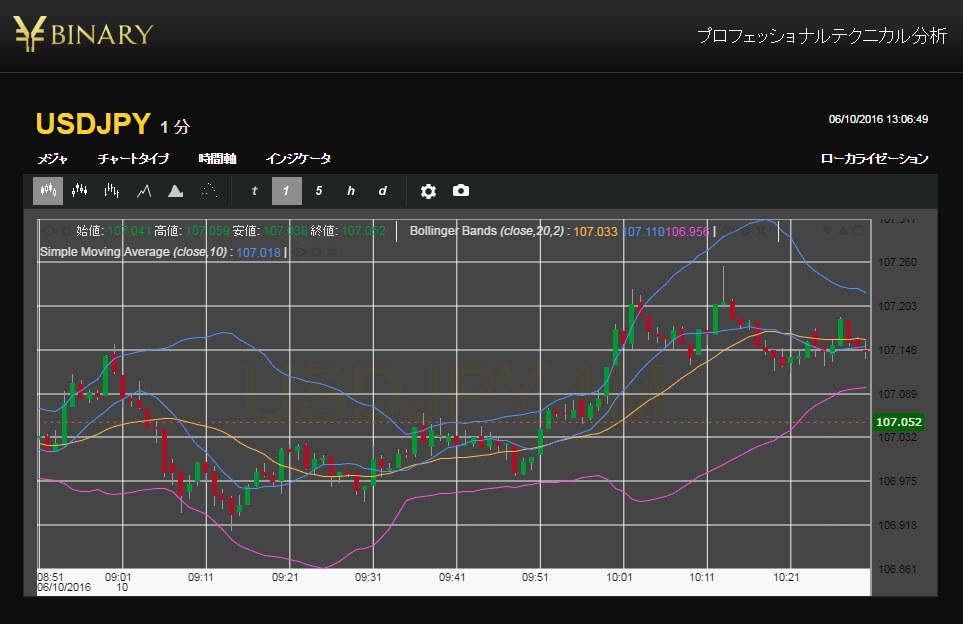Toggle the price series visibility eye
The image size is (963, 624).
50,231
